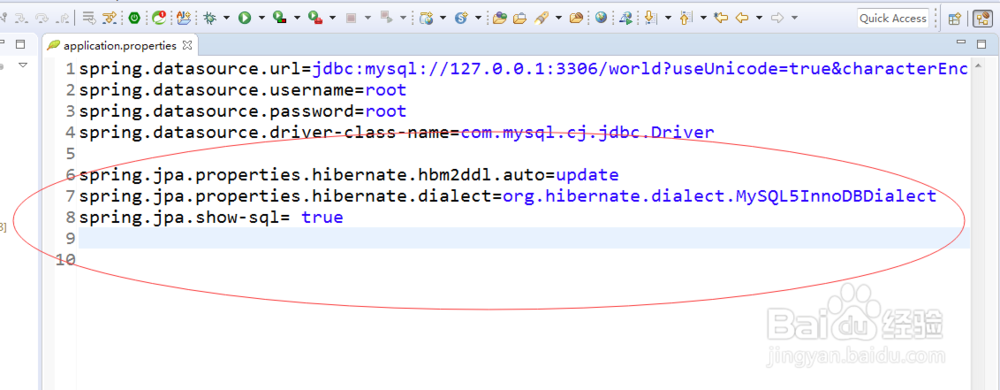This screenshot has height=390, width=1000.
Task: Open the Spring S dropdown arrow
Action: click(478, 18)
